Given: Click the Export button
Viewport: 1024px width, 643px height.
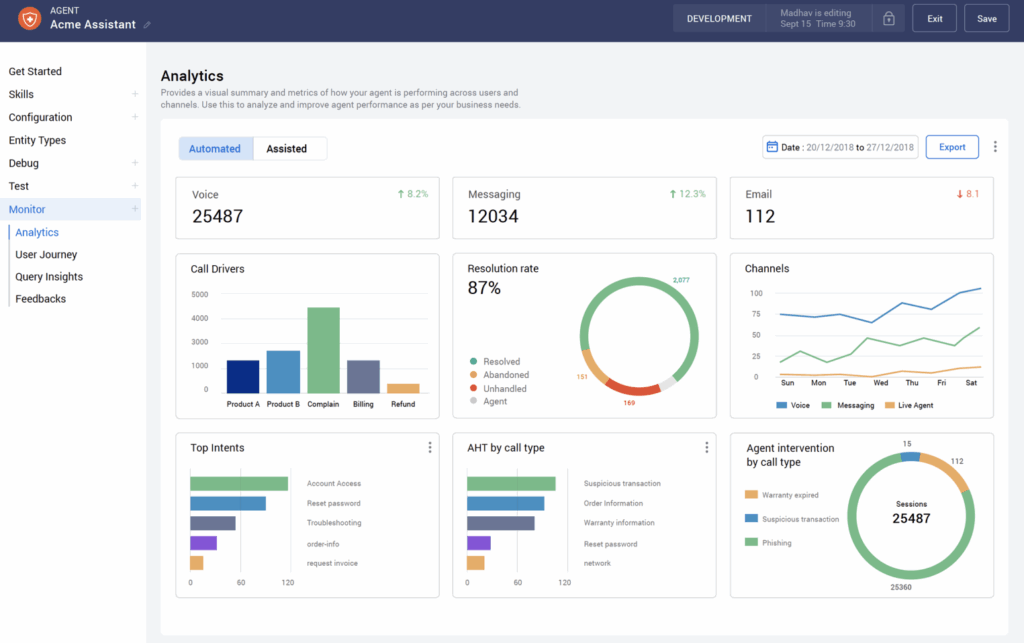Looking at the screenshot, I should click(x=952, y=147).
